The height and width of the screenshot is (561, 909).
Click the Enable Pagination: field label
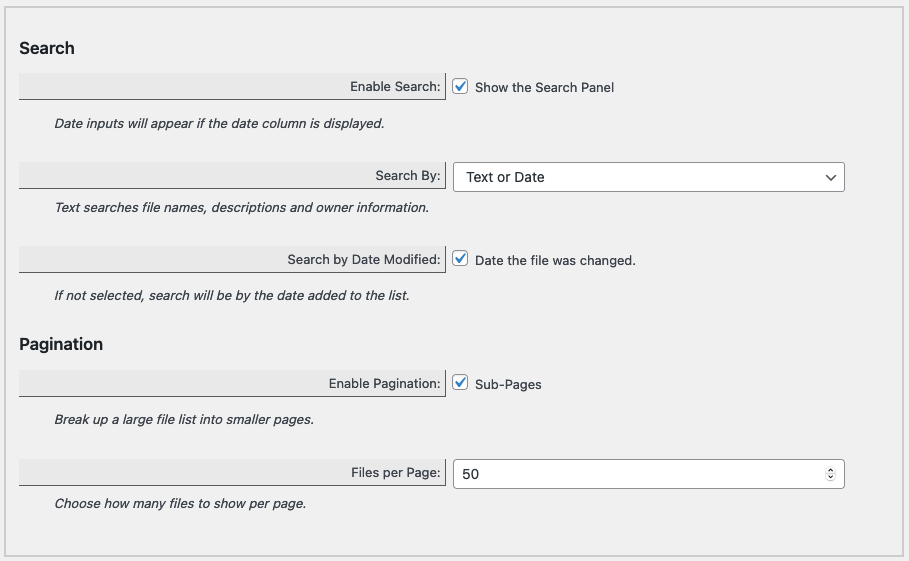[385, 384]
